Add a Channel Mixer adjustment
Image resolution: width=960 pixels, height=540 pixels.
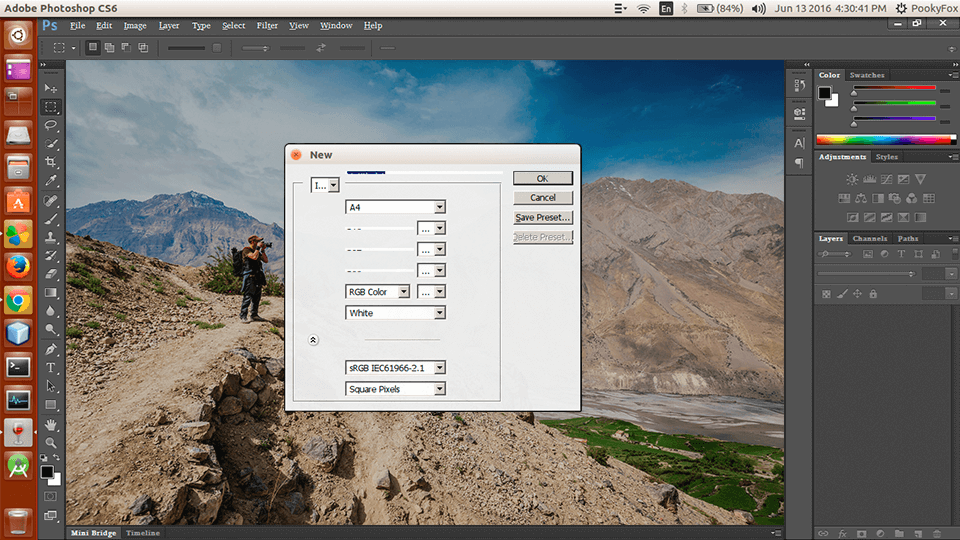[912, 198]
